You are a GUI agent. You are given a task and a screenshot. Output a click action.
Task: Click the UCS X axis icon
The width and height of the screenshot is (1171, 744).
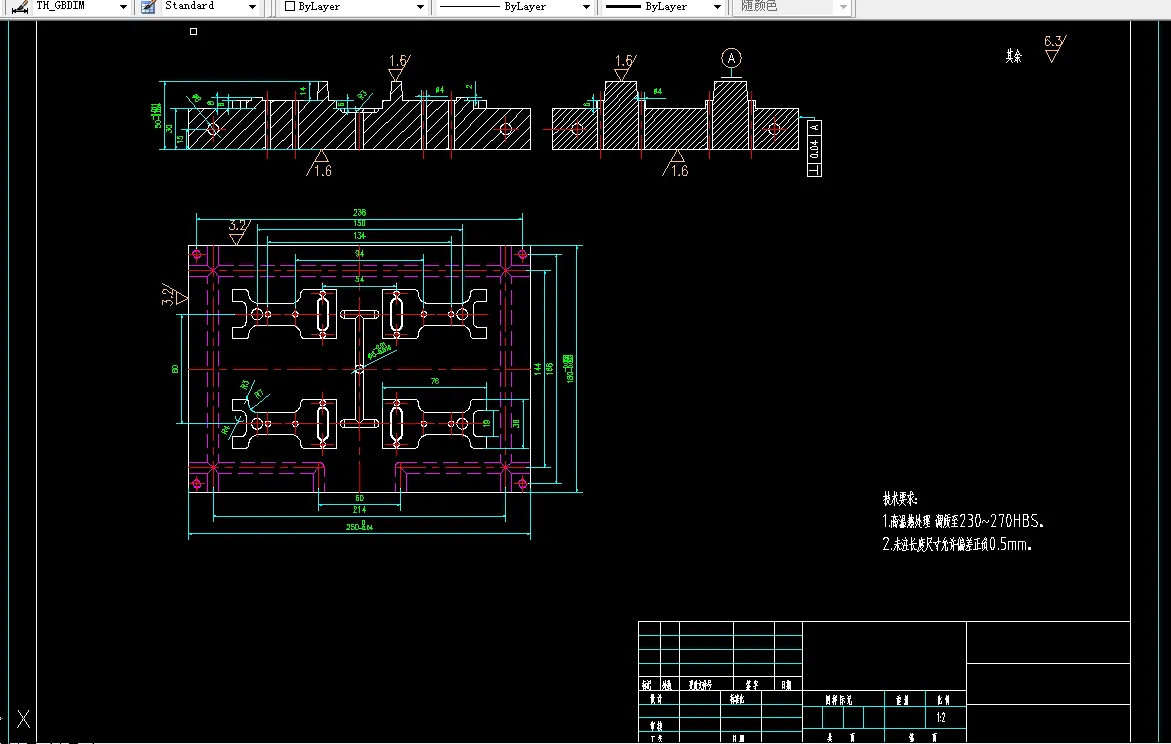[23, 719]
